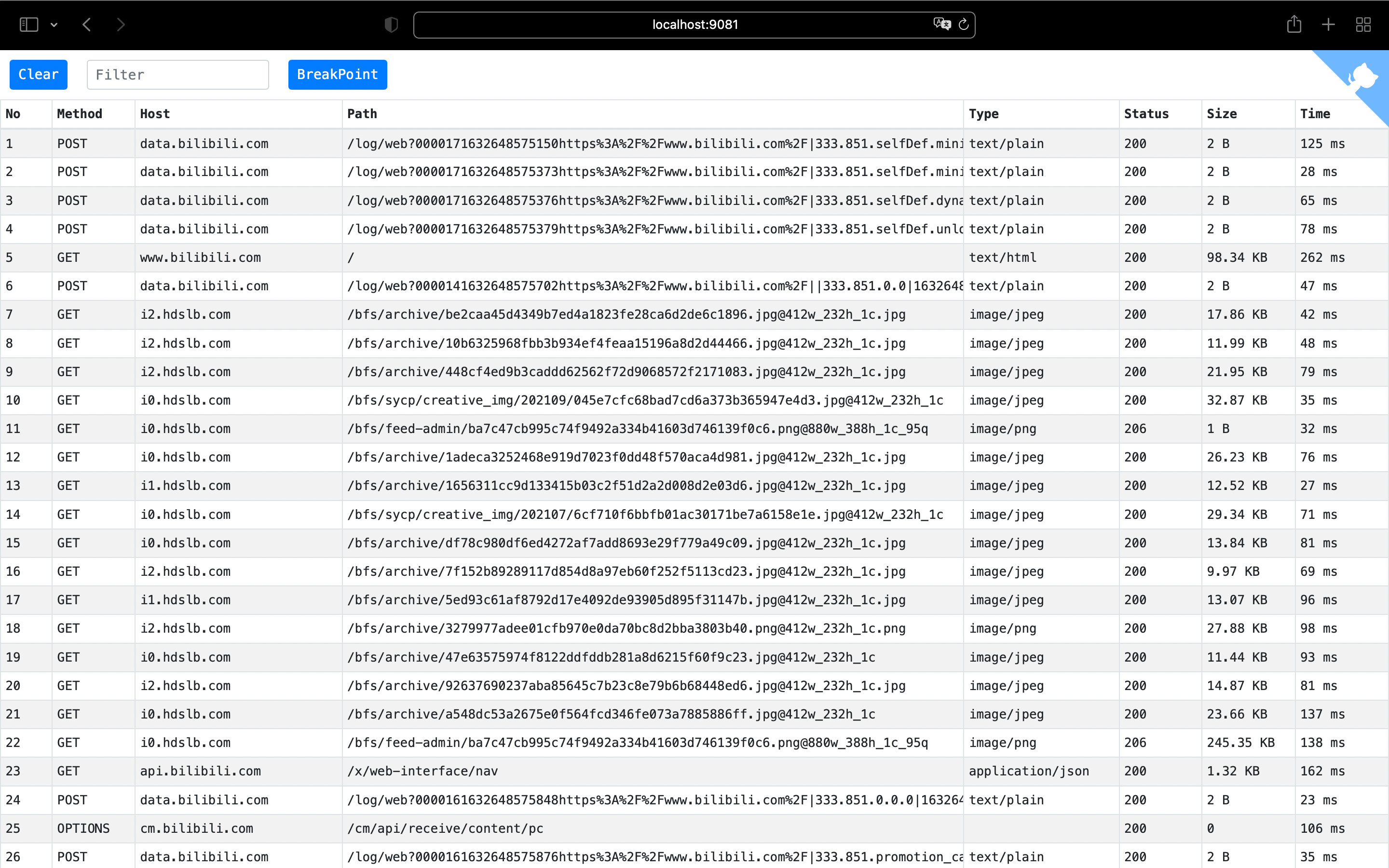Click the forward navigation arrow

(x=121, y=25)
